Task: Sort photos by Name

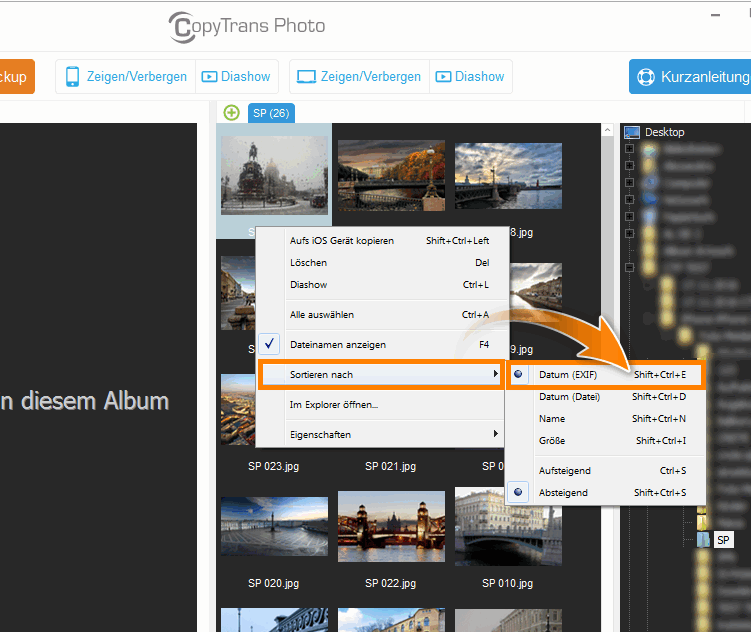Action: [x=605, y=419]
